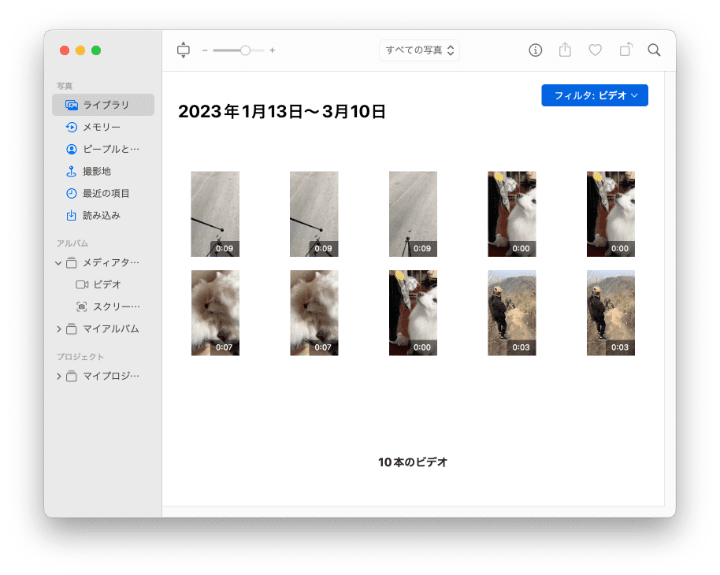Open ピープルと… in the sidebar
Screen dimensions: 720x575
coord(103,149)
